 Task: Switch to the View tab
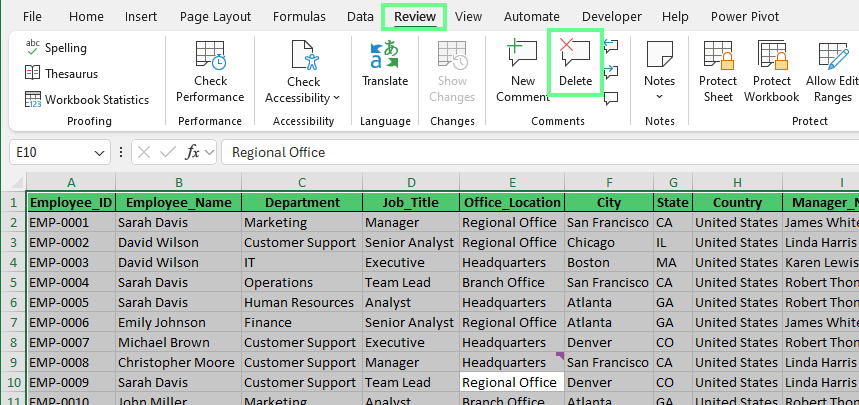tap(468, 17)
